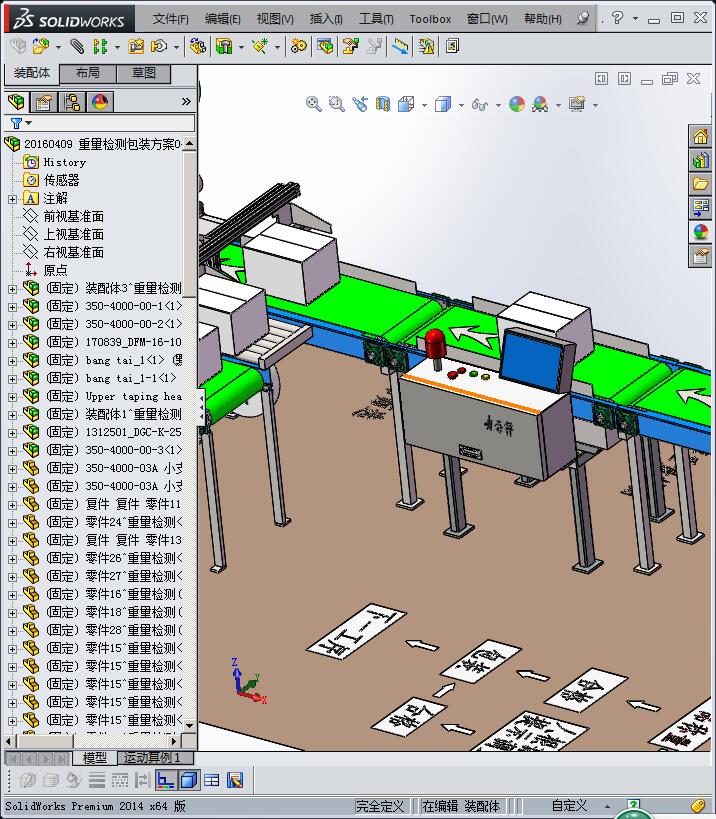Expand the 零件24^重量检测 part node
716x819 pixels.
13,523
